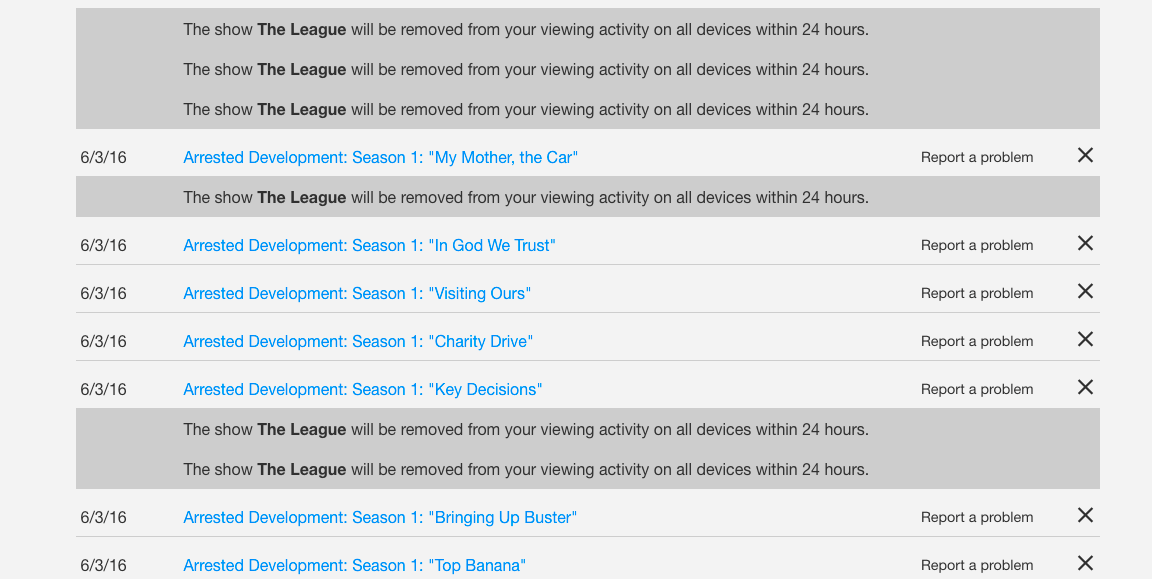The width and height of the screenshot is (1152, 579).
Task: Remove "Bringing Up Buster" using the X icon
Action: point(1085,515)
